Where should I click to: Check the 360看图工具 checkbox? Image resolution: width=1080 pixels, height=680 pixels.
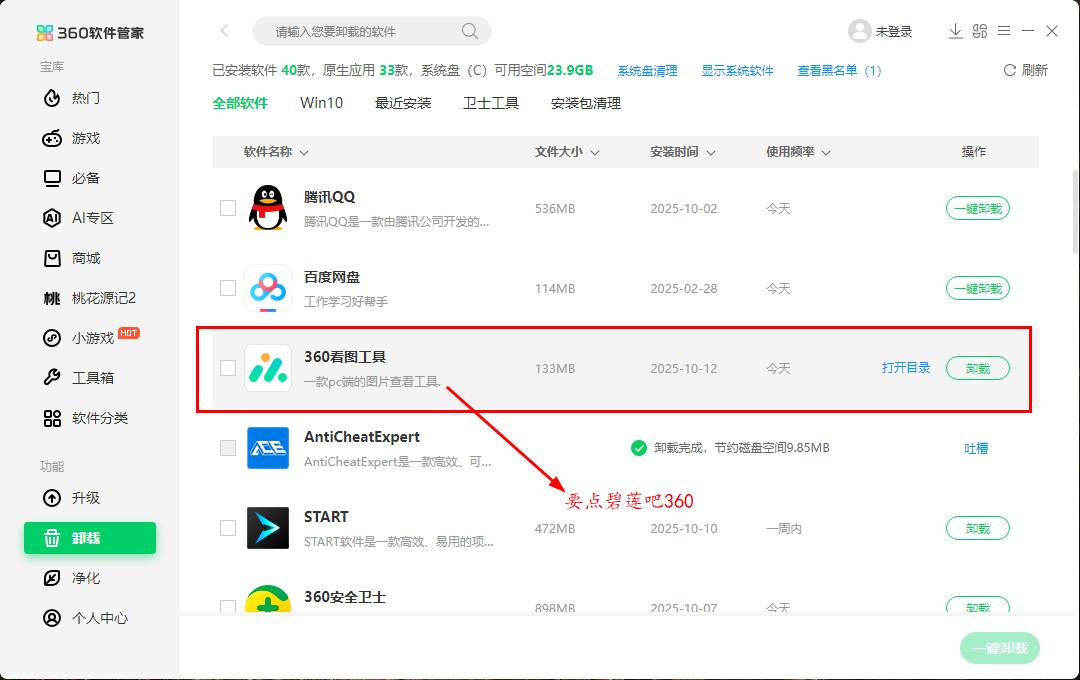click(228, 368)
